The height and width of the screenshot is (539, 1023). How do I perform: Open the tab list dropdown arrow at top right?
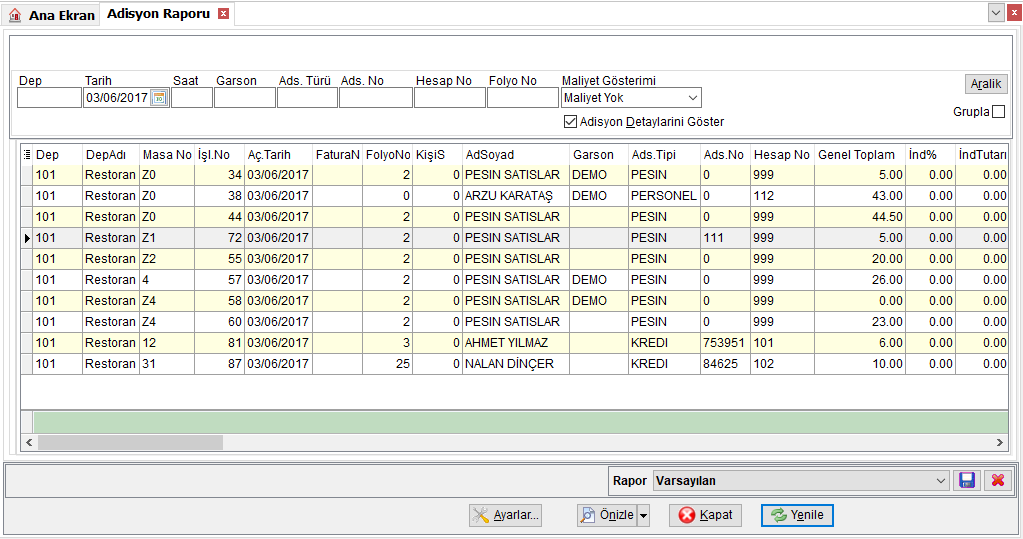coord(996,12)
